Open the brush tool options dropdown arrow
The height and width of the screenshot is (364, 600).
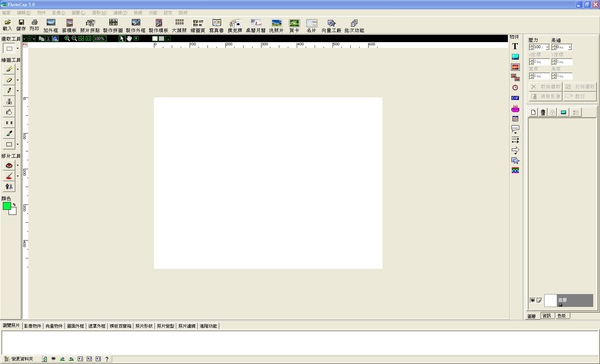(18, 69)
